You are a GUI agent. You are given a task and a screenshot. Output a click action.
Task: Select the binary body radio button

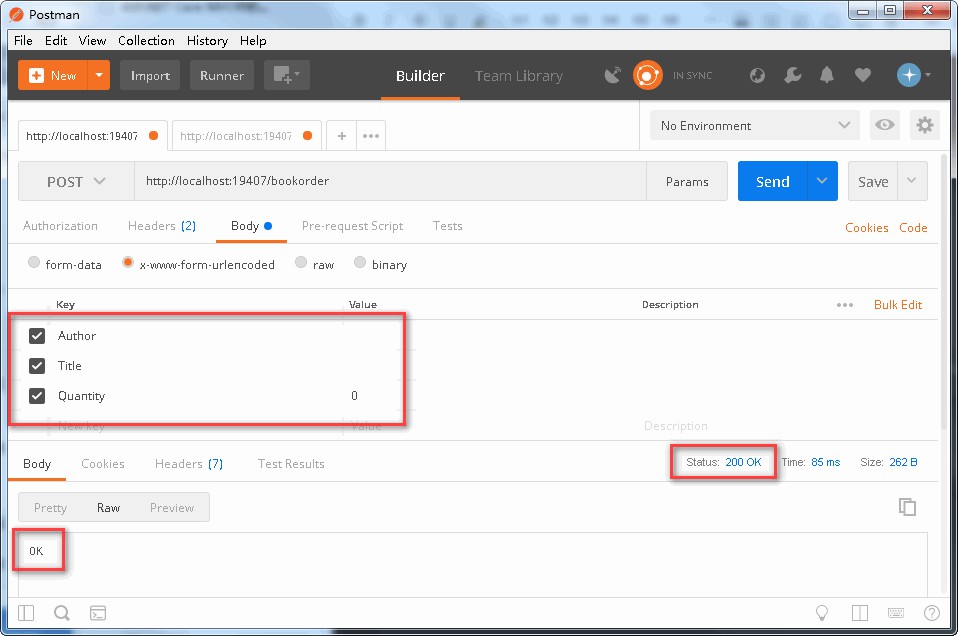coord(360,263)
